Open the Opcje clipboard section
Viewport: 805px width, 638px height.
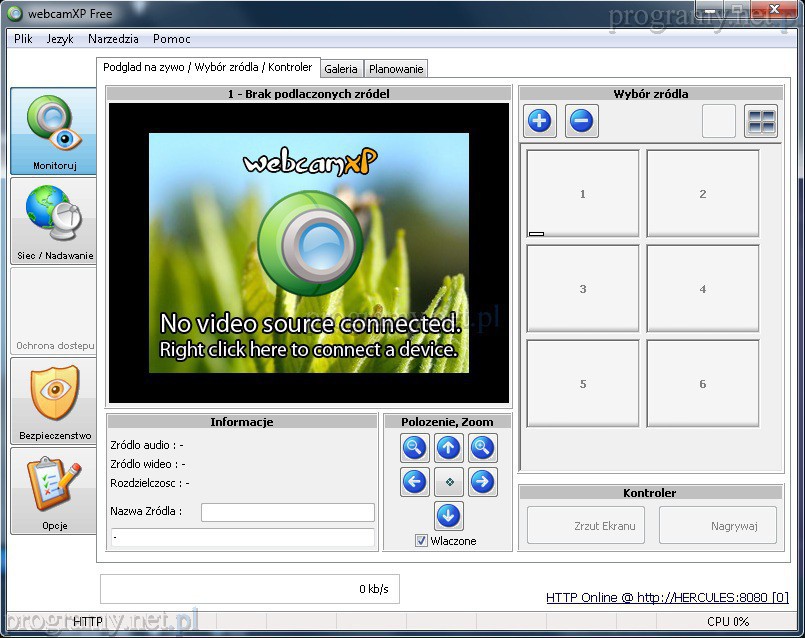tap(54, 490)
